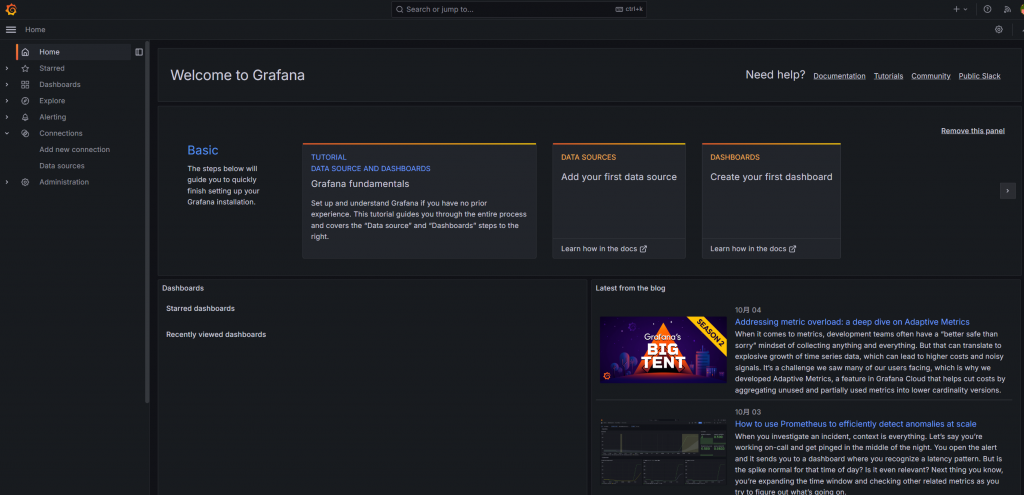Open the Grafana fundamentals tutorial card
Screen dimensions: 1024x495
click(x=419, y=201)
